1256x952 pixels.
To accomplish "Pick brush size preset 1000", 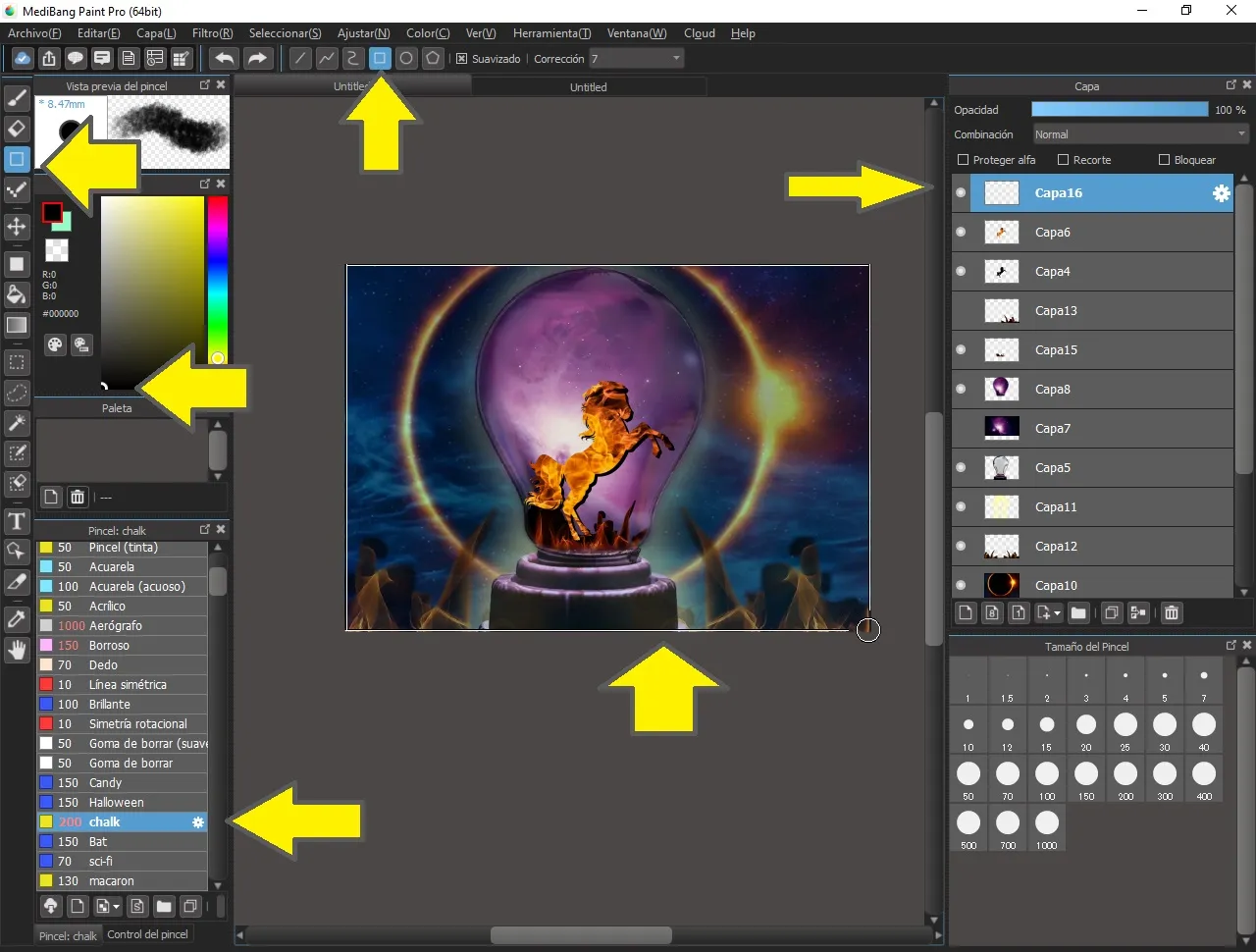I will [x=1047, y=829].
